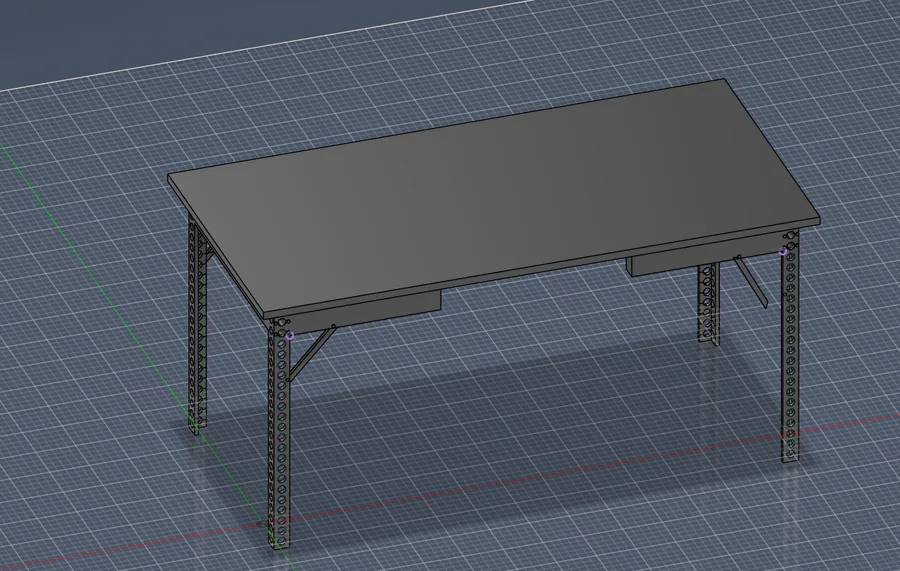Select the long perforated leg at the right corner
900x571 pixels.
click(790, 347)
